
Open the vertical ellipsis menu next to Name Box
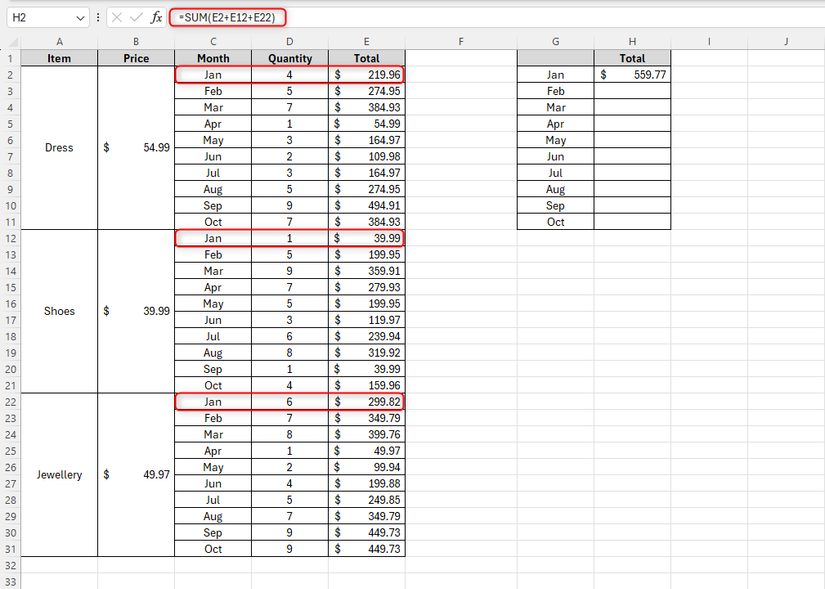coord(97,17)
